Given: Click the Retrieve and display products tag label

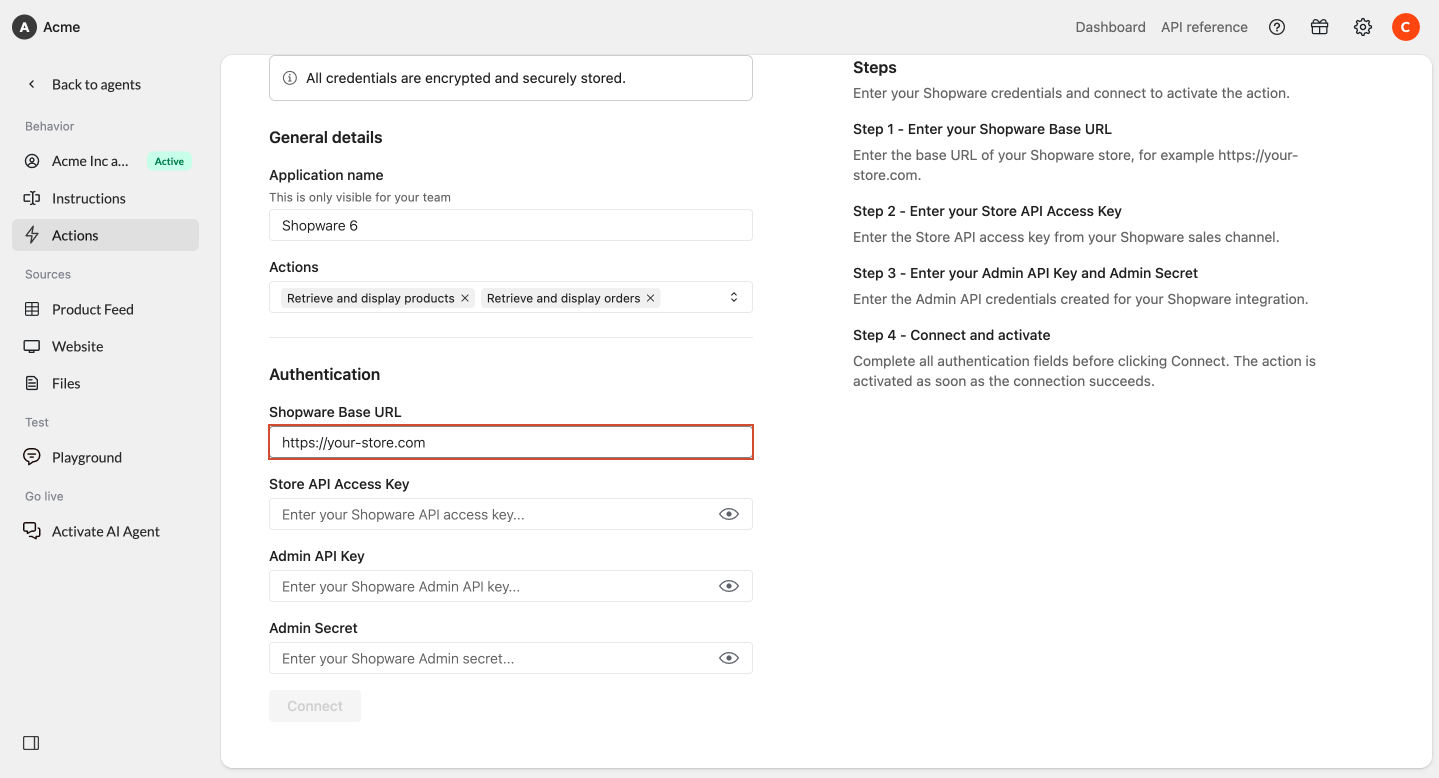Looking at the screenshot, I should pos(370,298).
